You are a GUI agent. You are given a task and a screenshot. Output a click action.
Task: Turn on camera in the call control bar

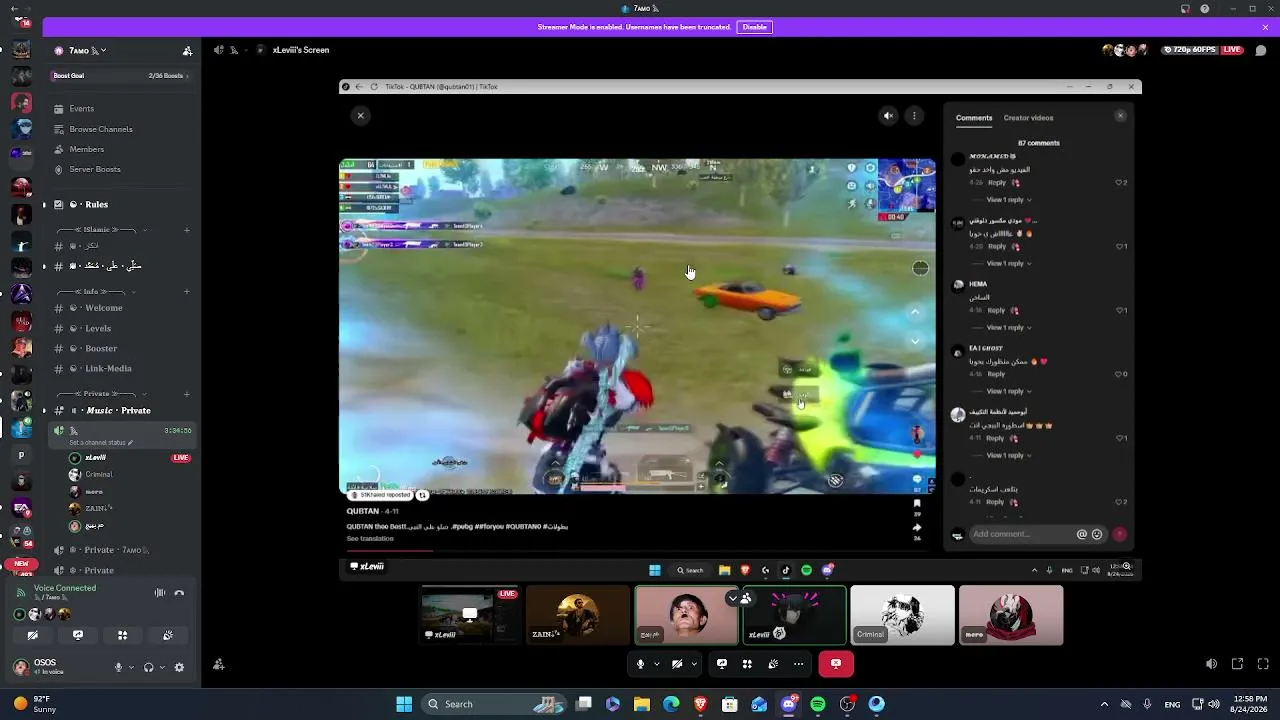(677, 663)
